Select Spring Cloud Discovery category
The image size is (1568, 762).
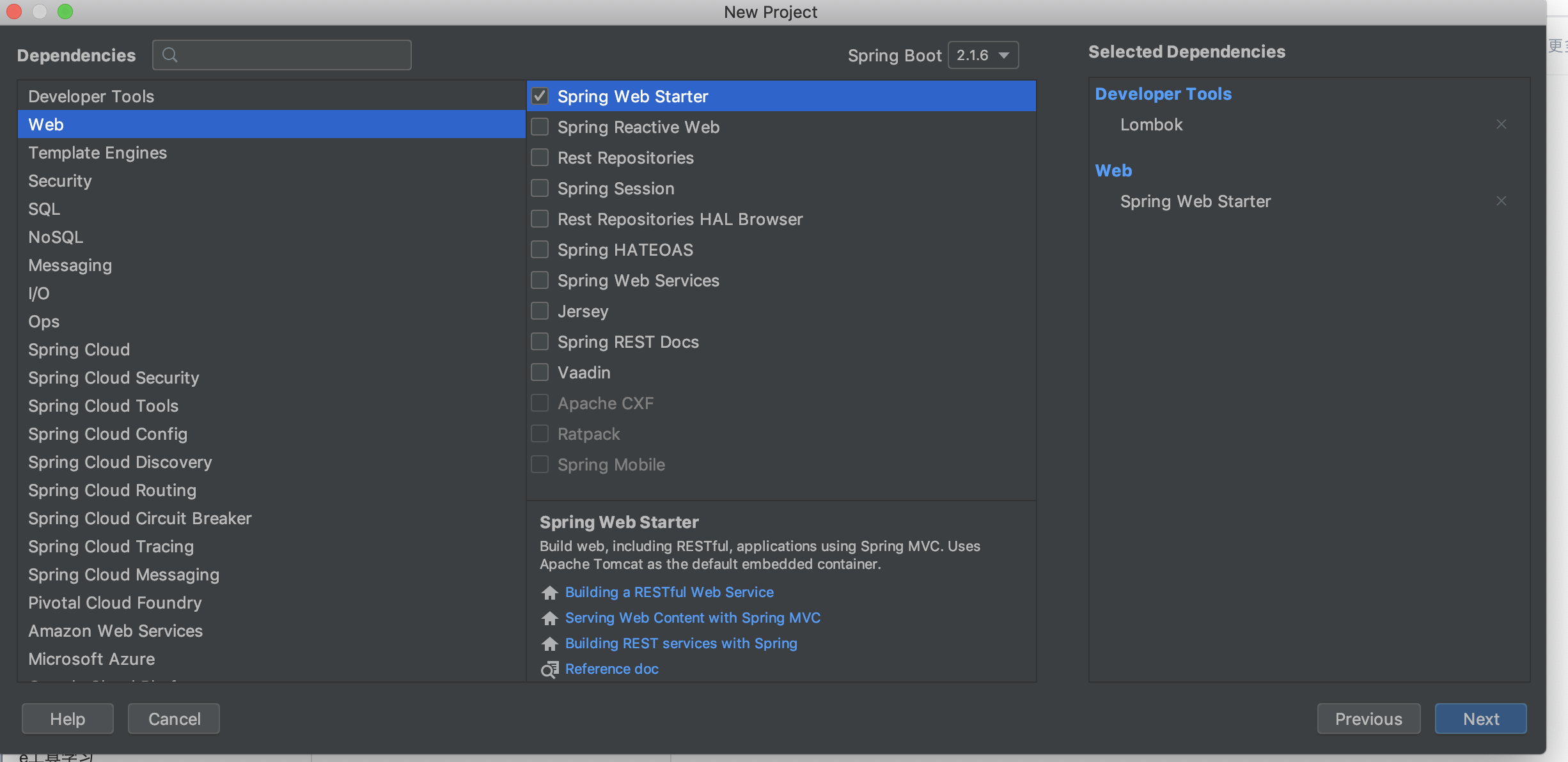pyautogui.click(x=271, y=462)
